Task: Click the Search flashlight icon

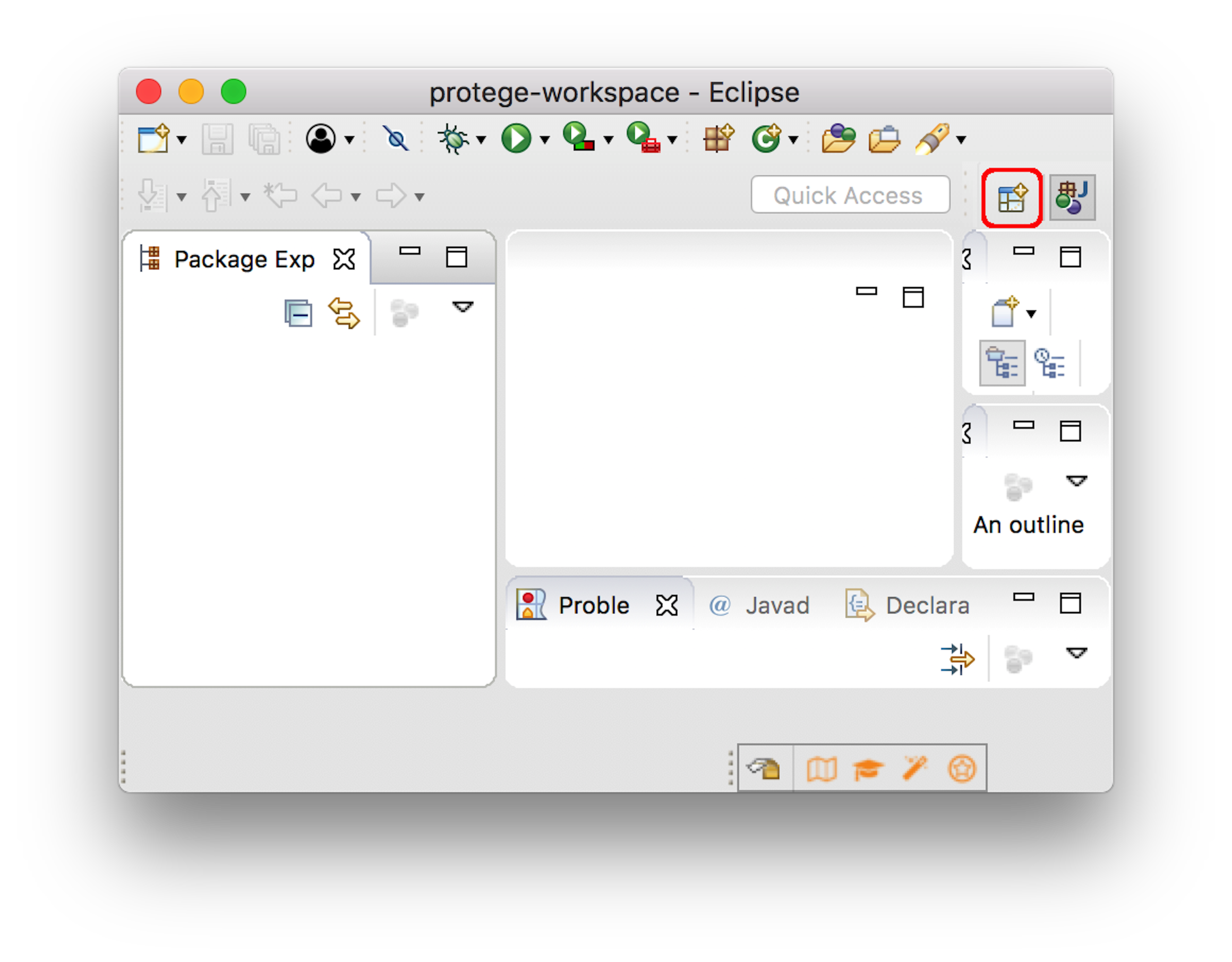Action: [x=932, y=139]
